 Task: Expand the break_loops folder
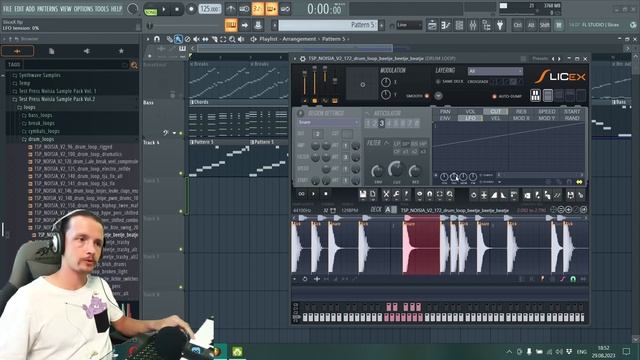click(38, 123)
